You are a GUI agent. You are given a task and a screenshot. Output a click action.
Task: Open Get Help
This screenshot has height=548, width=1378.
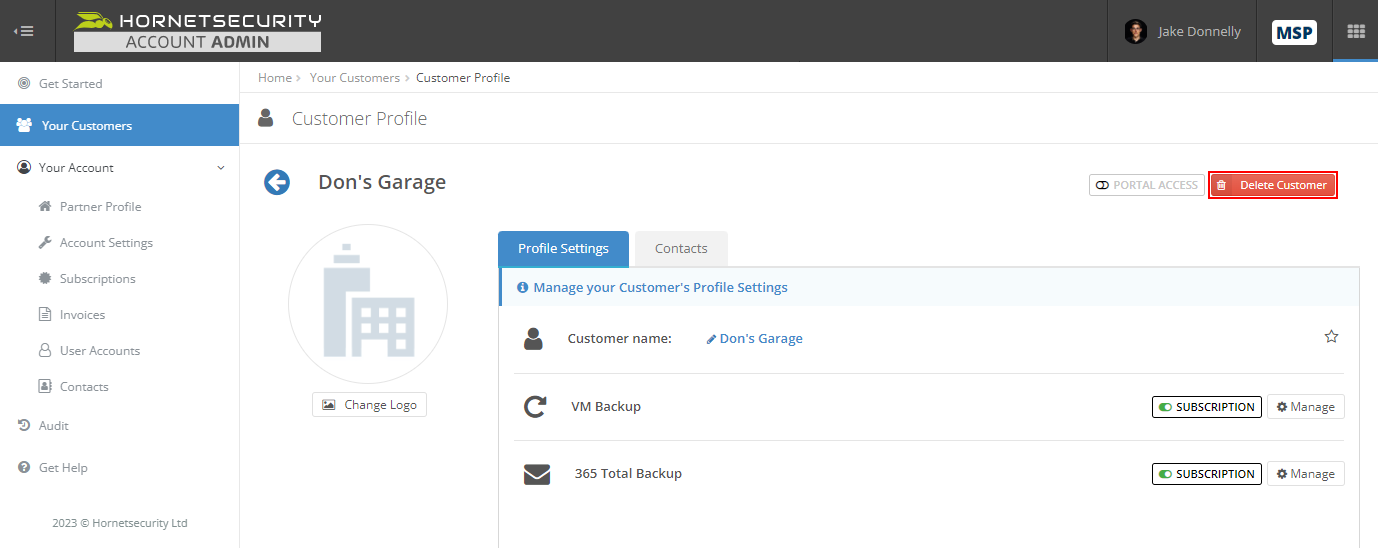(63, 467)
